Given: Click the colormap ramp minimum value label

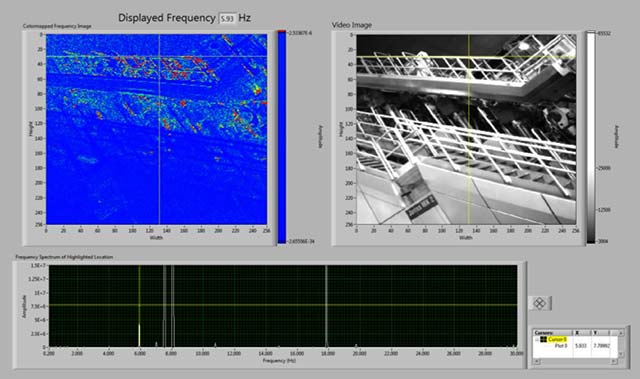Looking at the screenshot, I should [x=301, y=242].
